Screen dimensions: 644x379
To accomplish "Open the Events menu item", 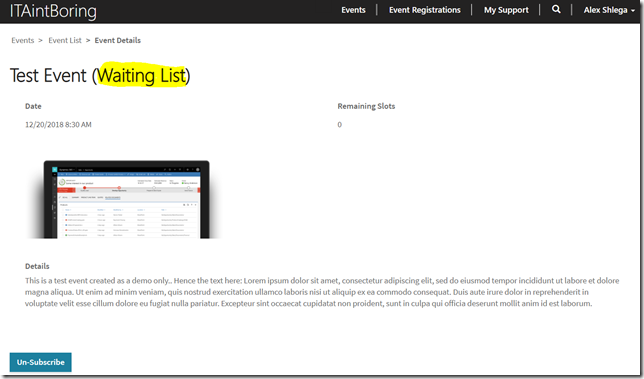I will coord(353,10).
